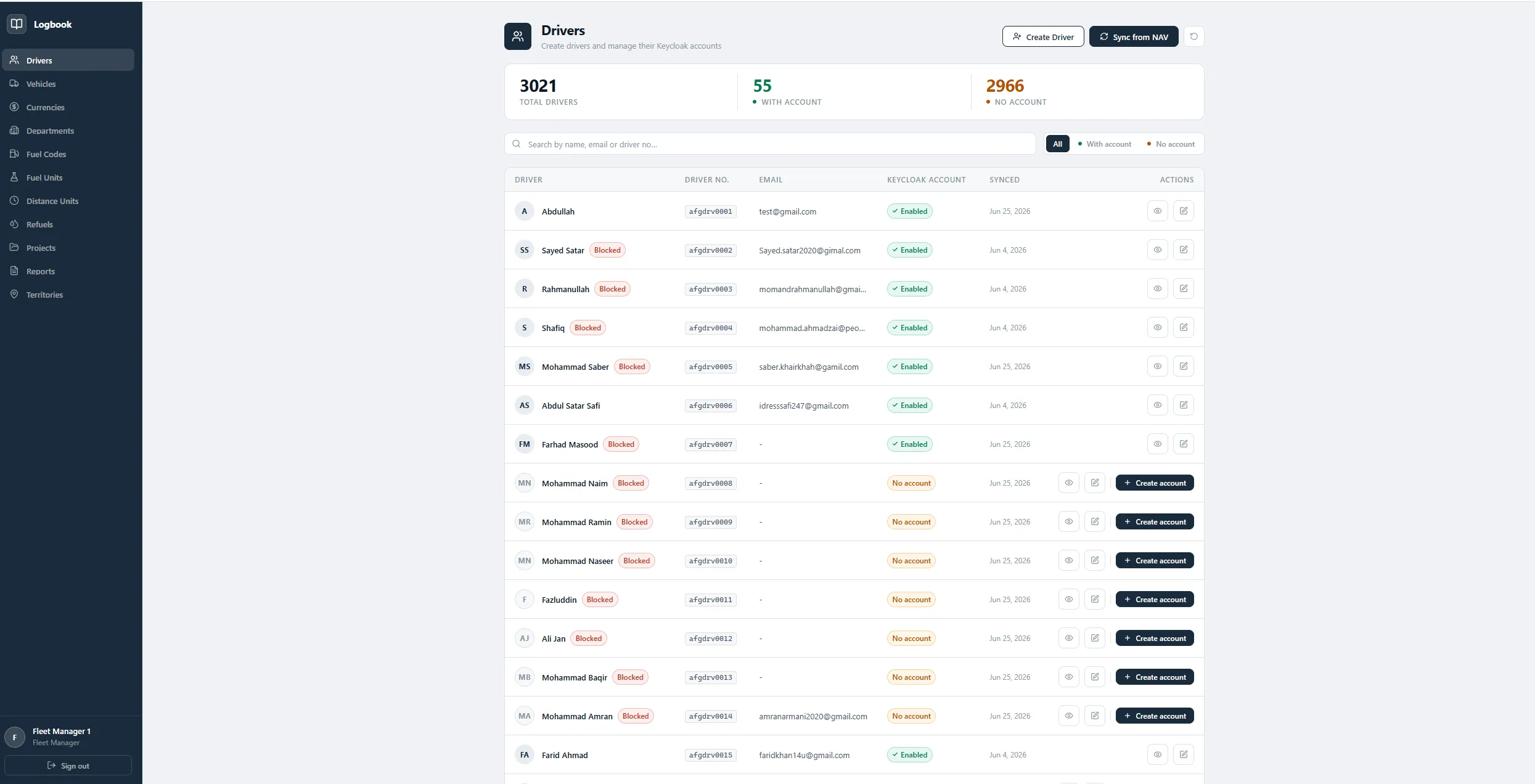Open Departments in the sidebar
This screenshot has width=1535, height=784.
point(68,131)
